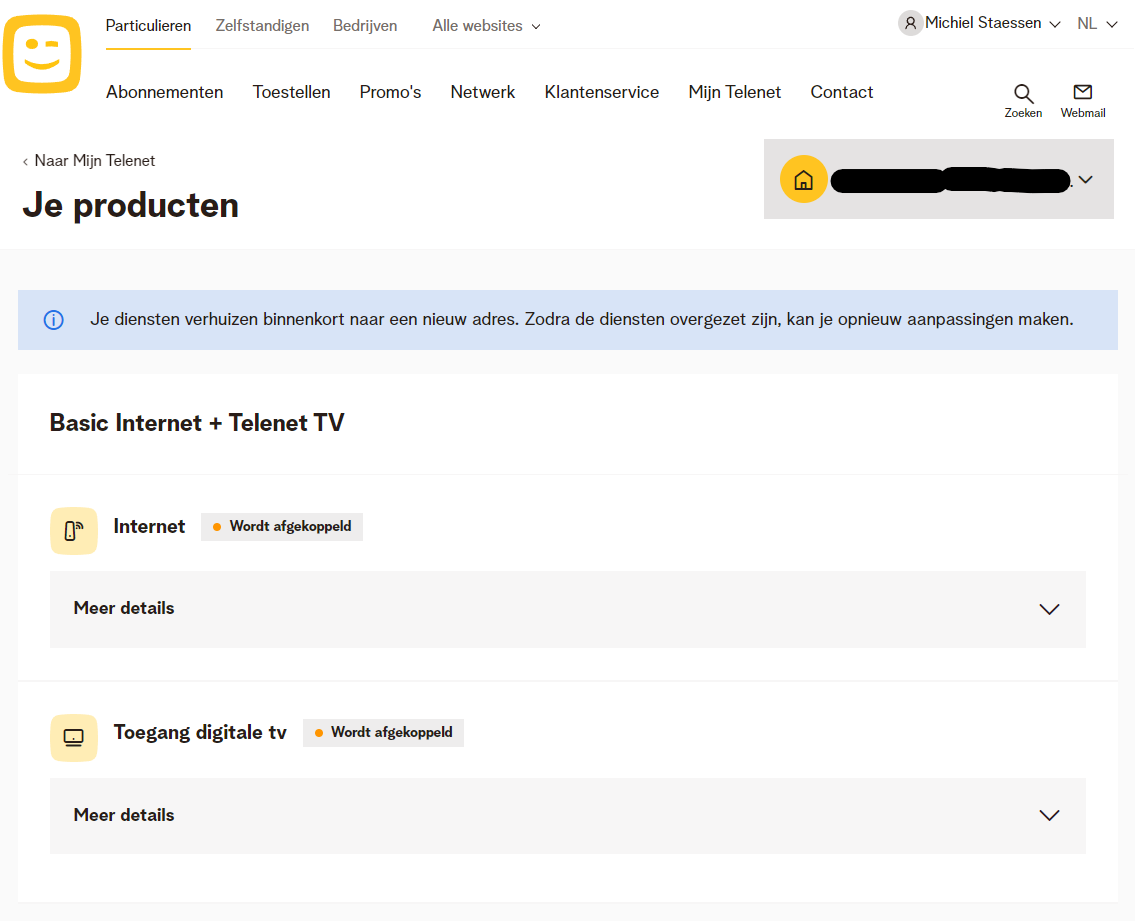Open Webmail envelope icon

pyautogui.click(x=1082, y=92)
